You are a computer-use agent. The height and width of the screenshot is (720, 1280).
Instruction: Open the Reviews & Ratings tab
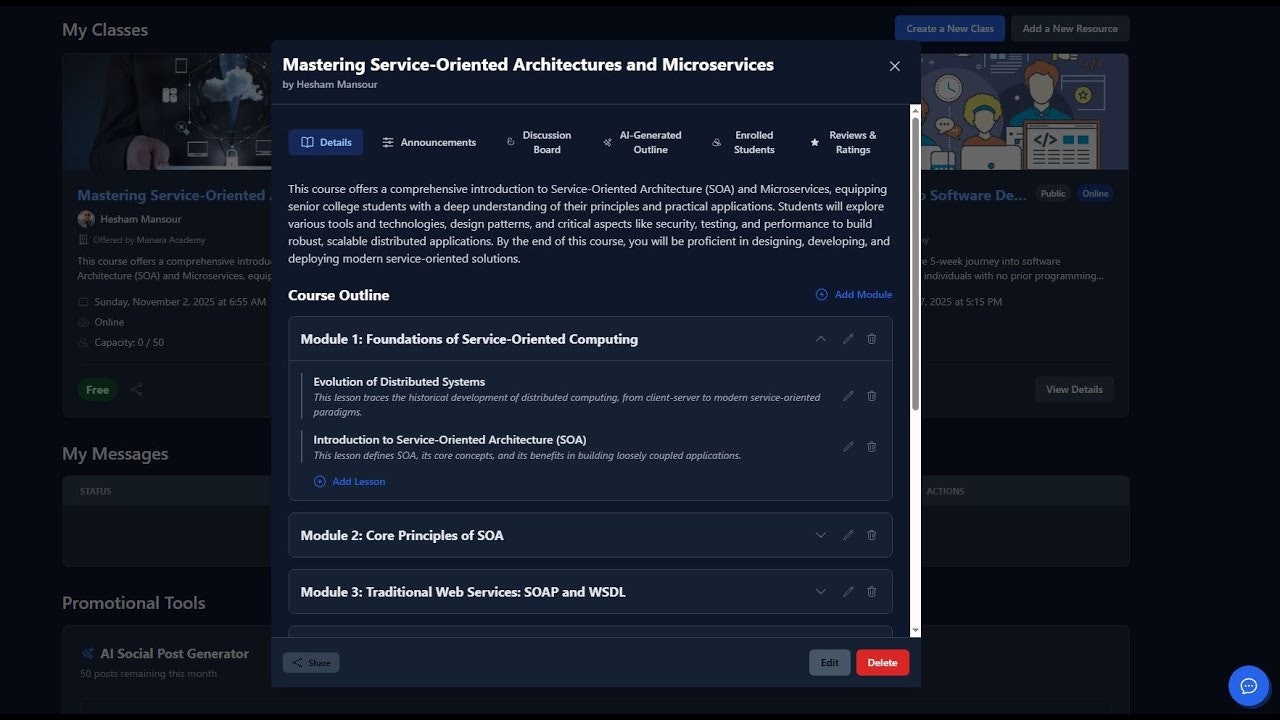[x=843, y=142]
